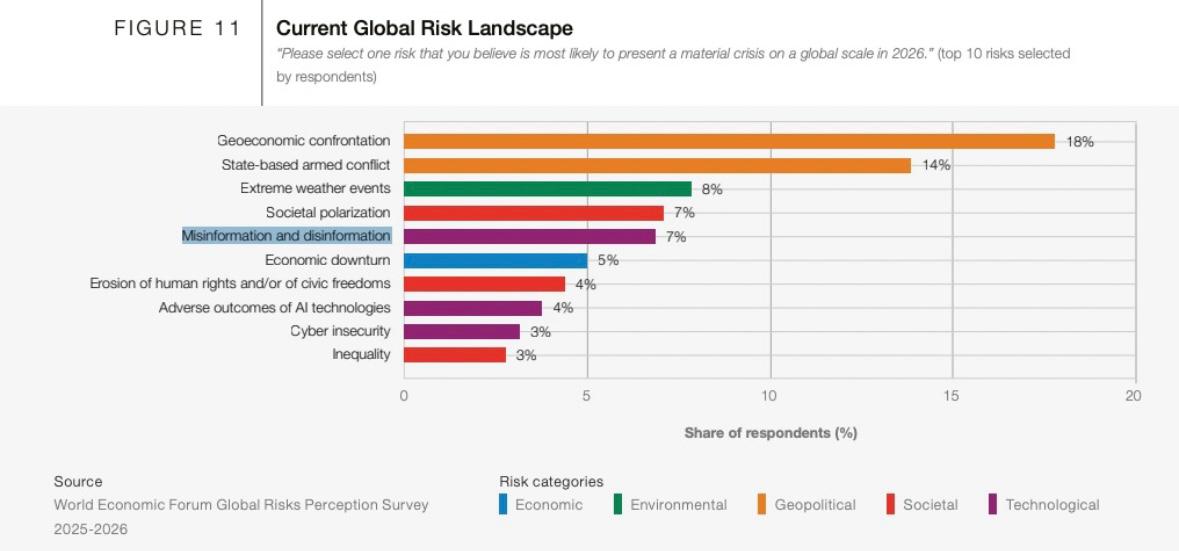Click the World Economic Forum source text
This screenshot has height=551, width=1179.
(x=241, y=505)
